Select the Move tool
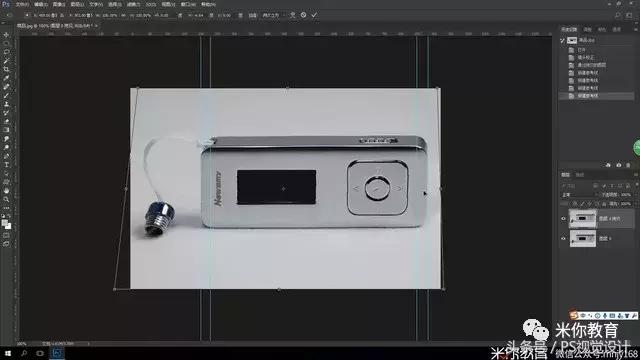Image resolution: width=640 pixels, height=360 pixels. pos(6,35)
